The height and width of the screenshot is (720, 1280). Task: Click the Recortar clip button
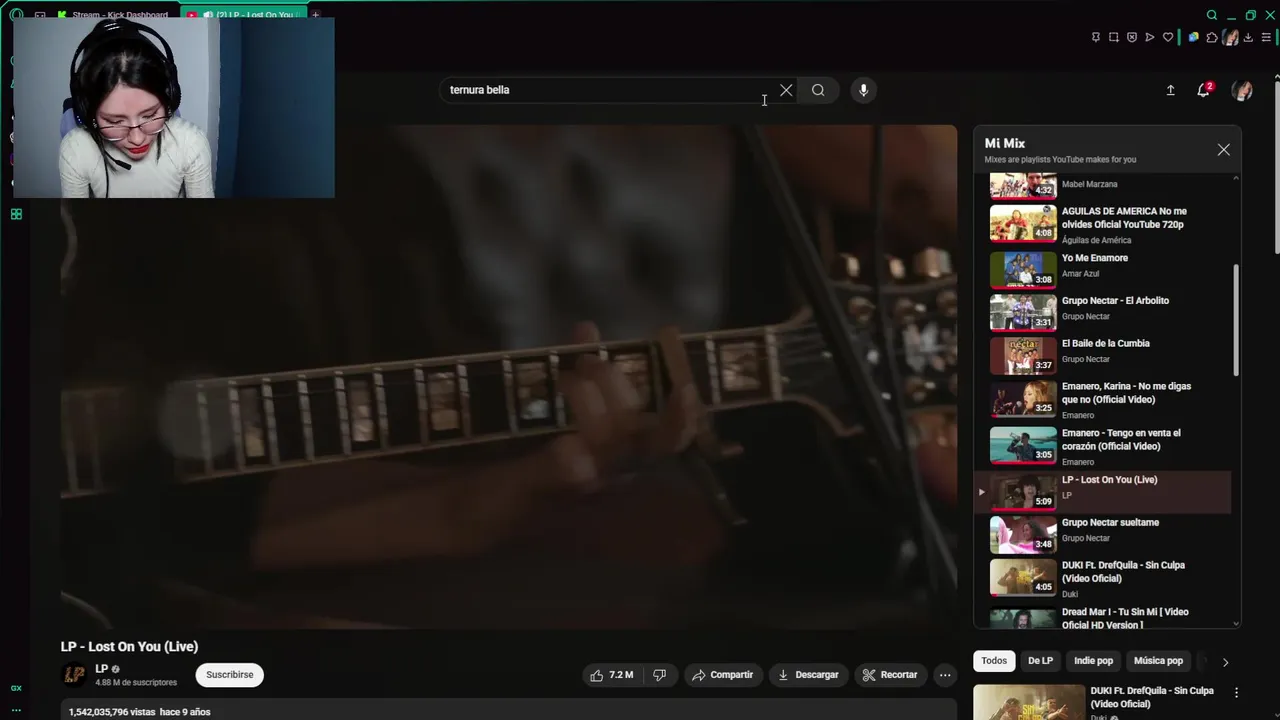point(890,675)
